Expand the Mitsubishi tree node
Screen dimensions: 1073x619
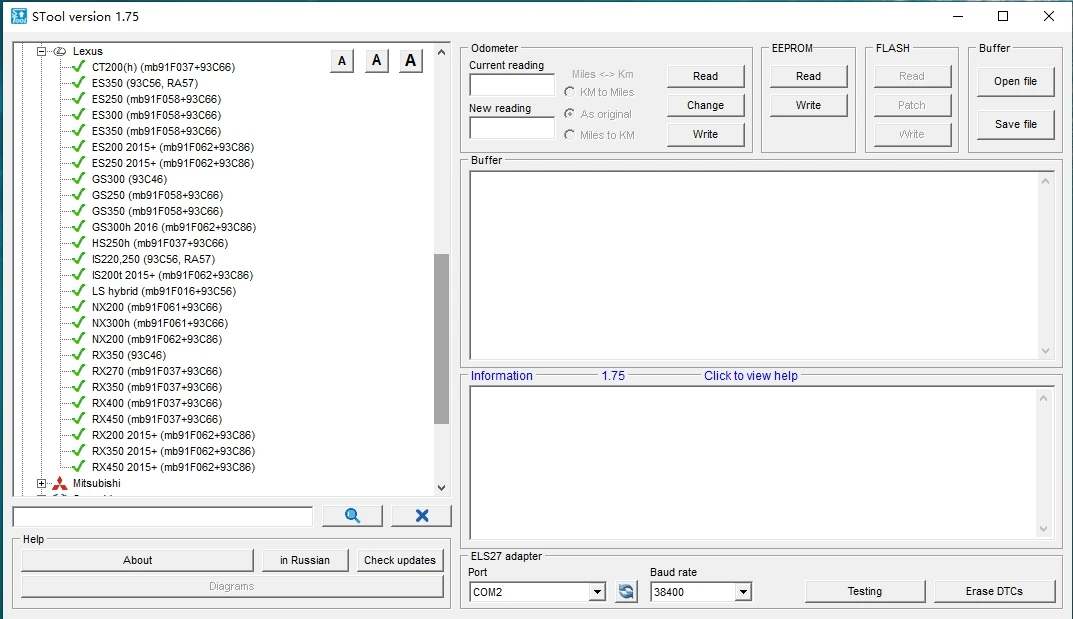point(42,484)
